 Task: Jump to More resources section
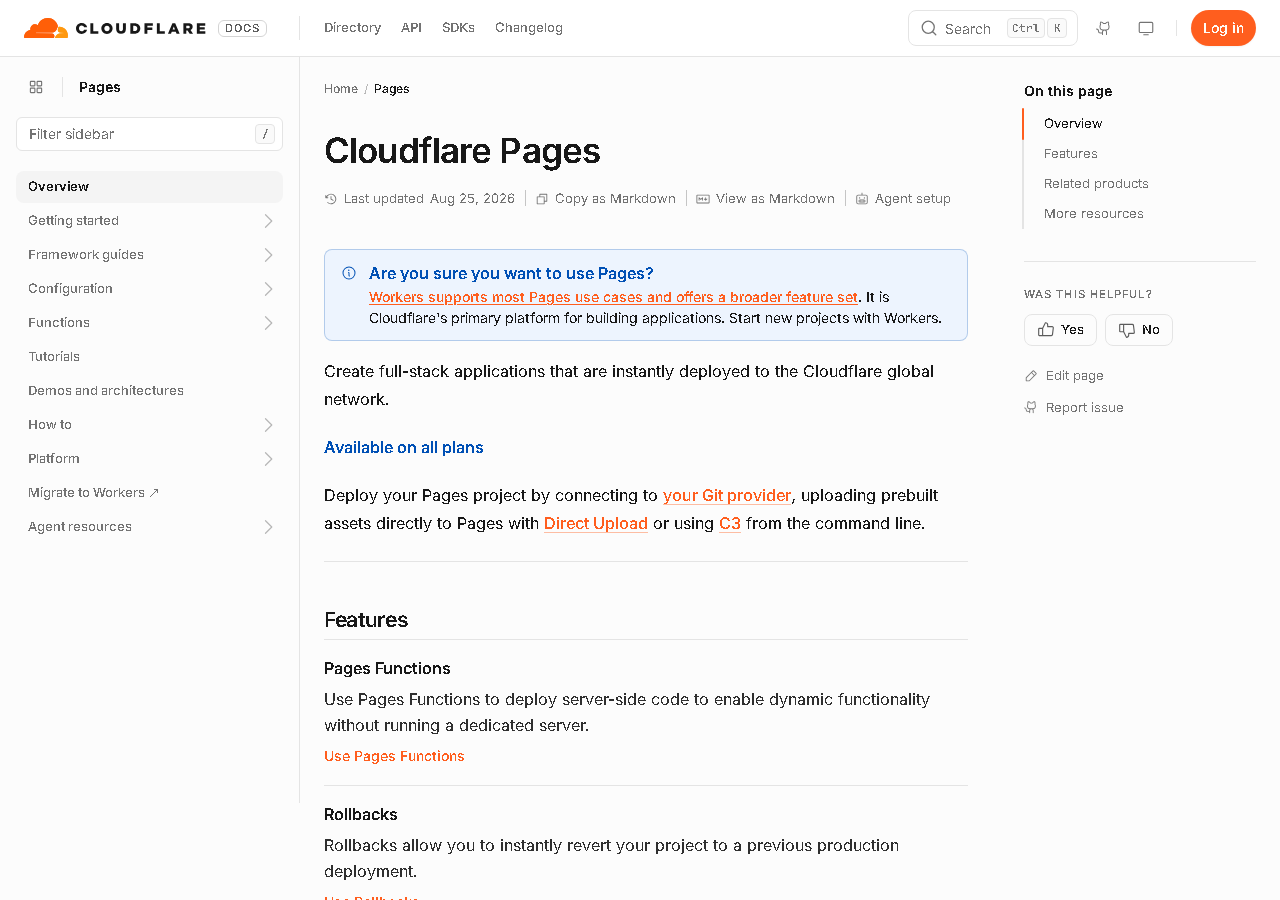pyautogui.click(x=1094, y=214)
